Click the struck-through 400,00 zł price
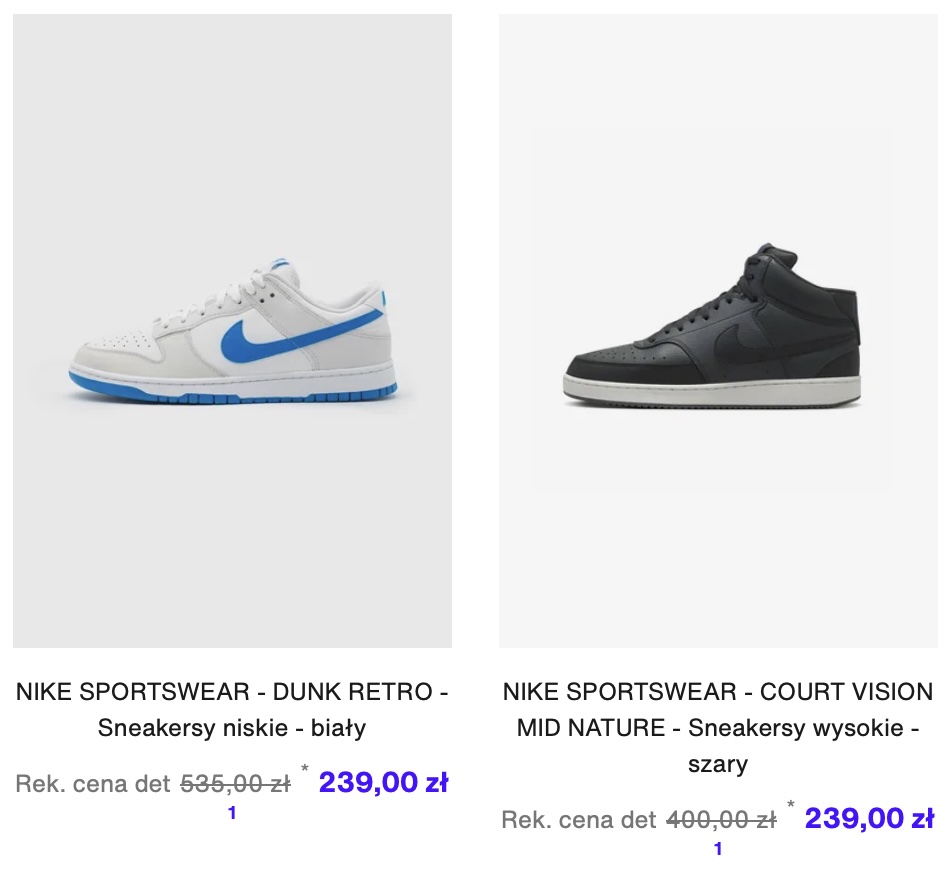 (721, 820)
